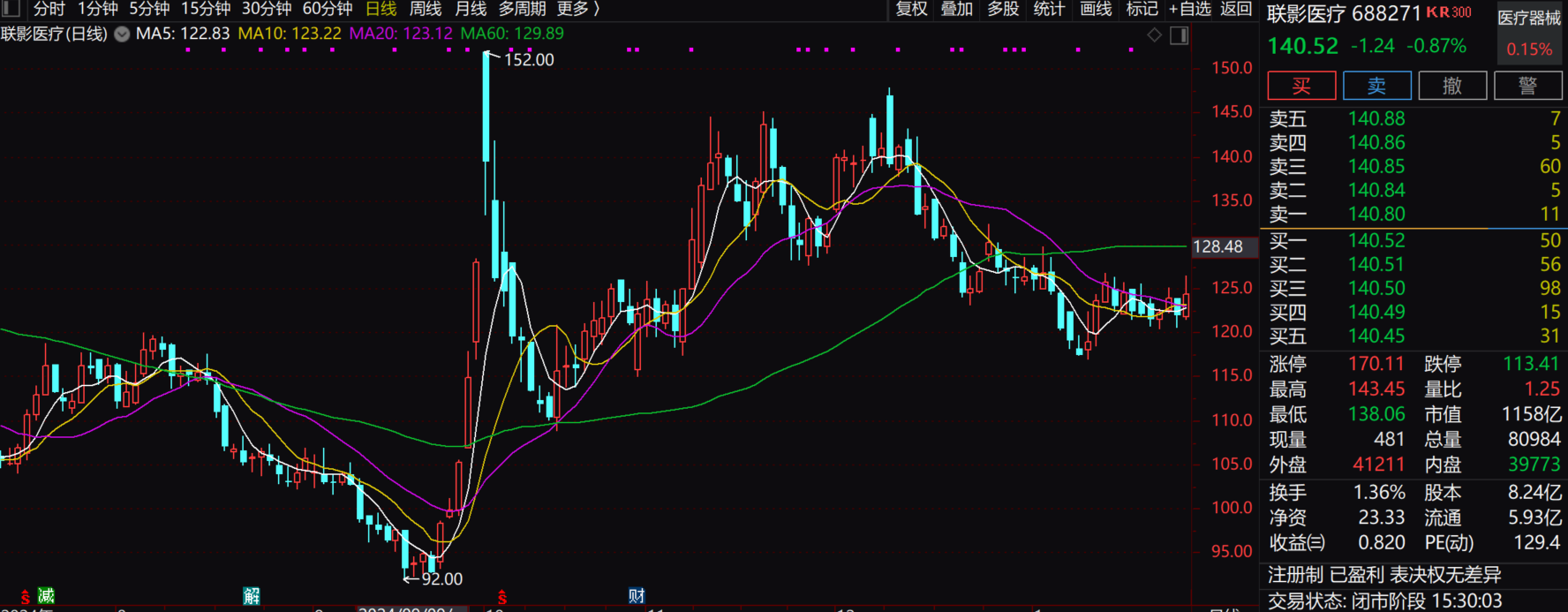Select the 5分钟 period tab
This screenshot has height=612, width=1568.
[149, 9]
